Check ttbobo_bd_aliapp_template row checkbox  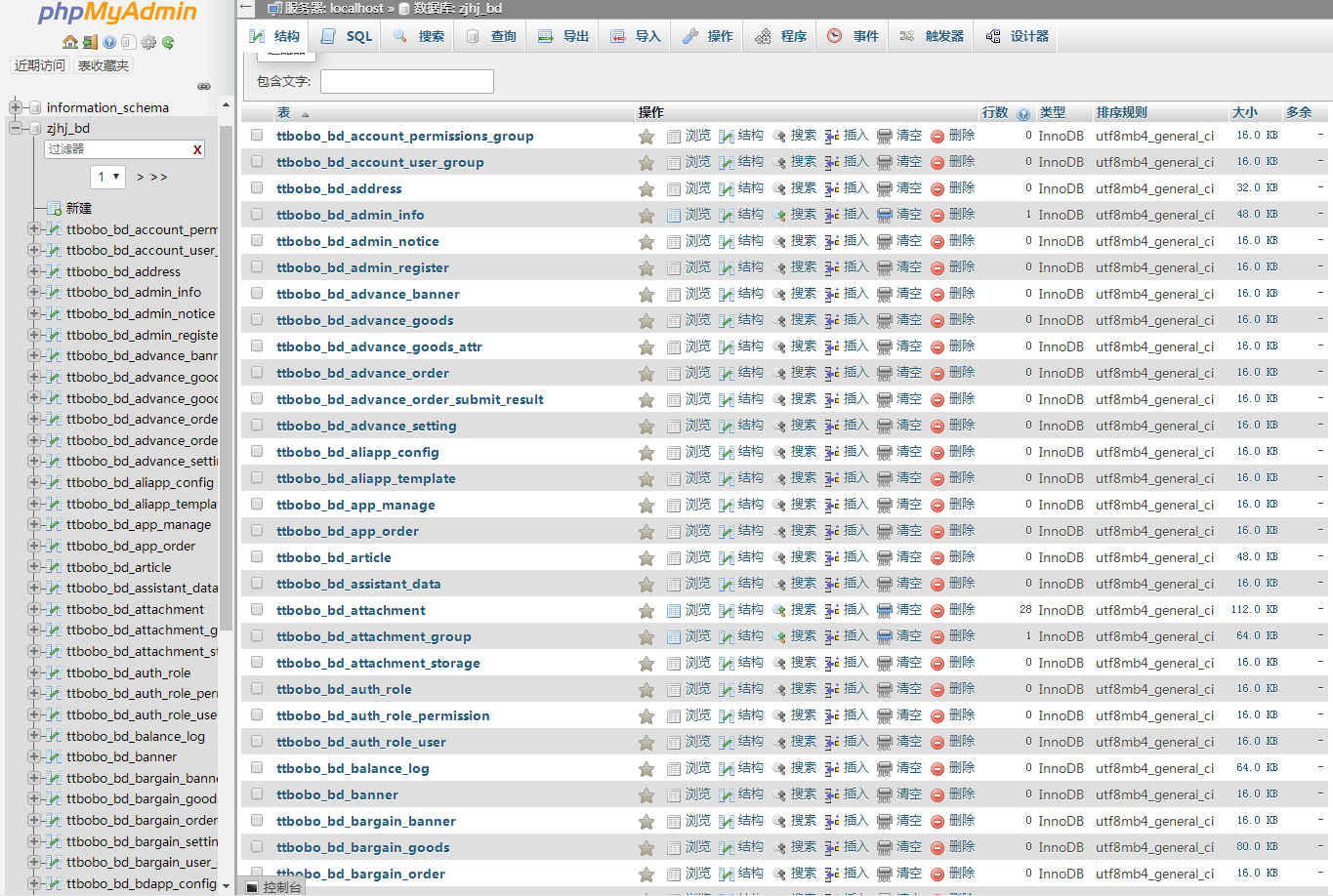257,477
